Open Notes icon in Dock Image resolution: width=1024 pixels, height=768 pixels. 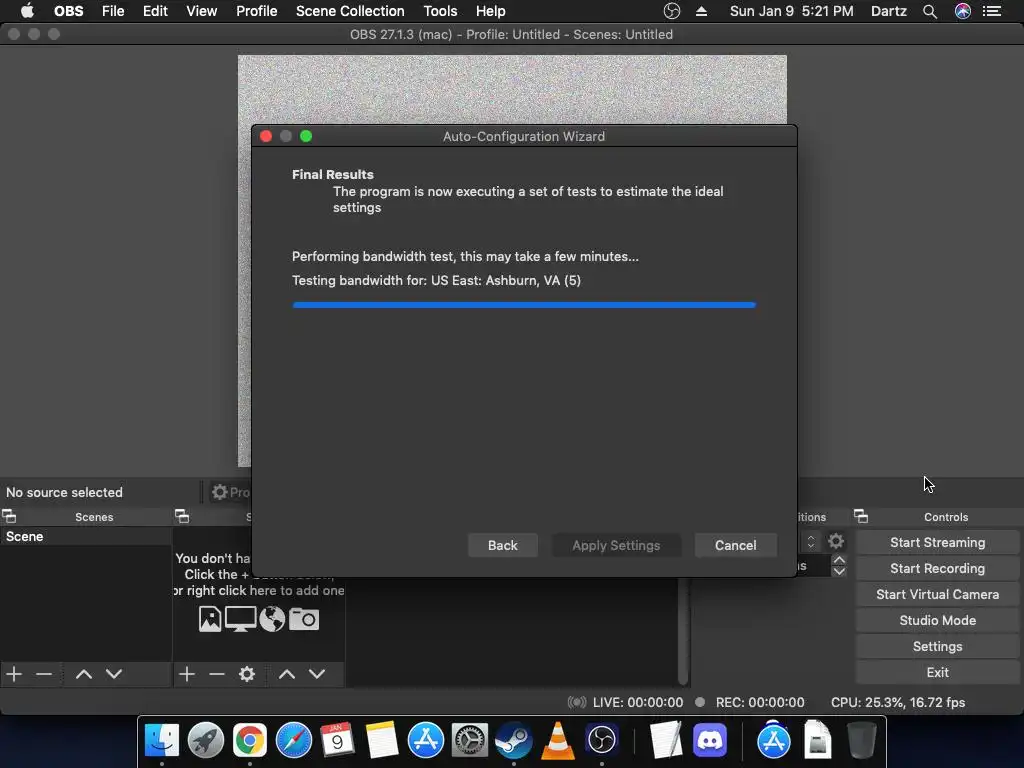pos(381,740)
